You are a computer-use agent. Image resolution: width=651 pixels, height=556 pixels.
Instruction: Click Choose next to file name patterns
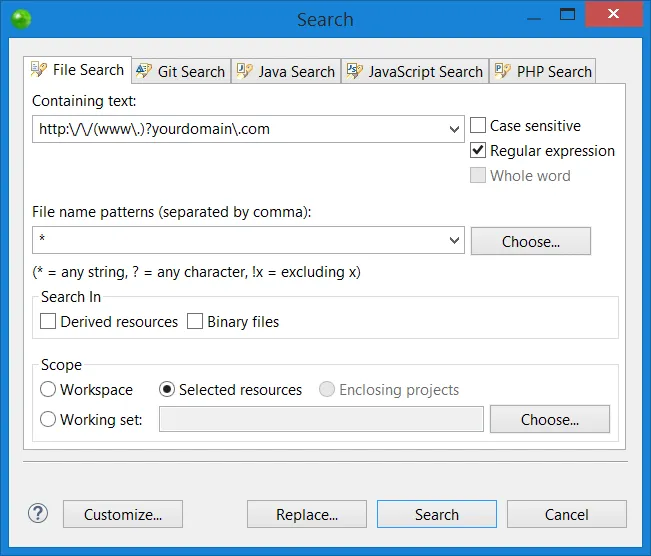click(x=531, y=241)
